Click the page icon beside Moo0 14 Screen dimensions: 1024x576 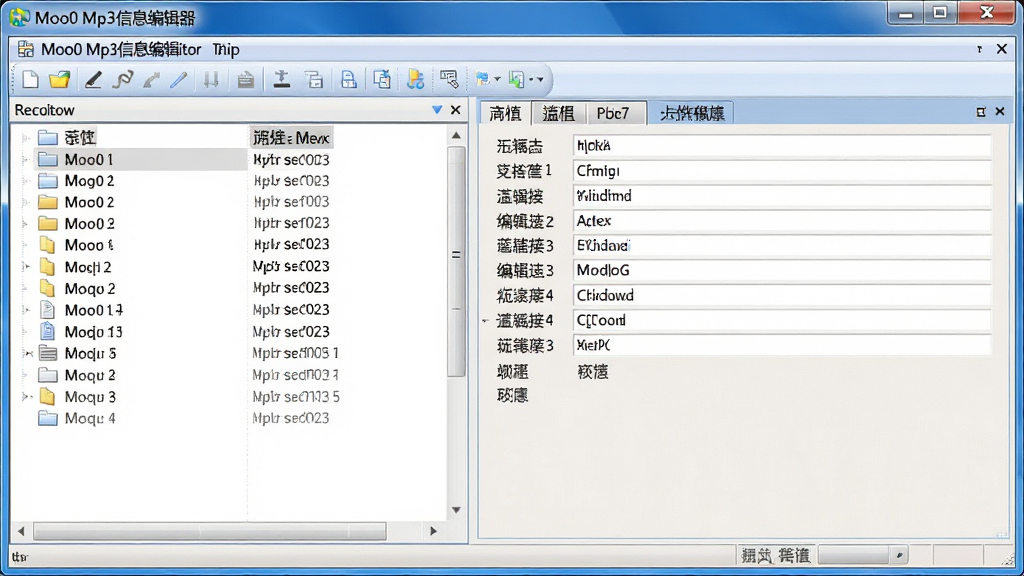[x=47, y=310]
